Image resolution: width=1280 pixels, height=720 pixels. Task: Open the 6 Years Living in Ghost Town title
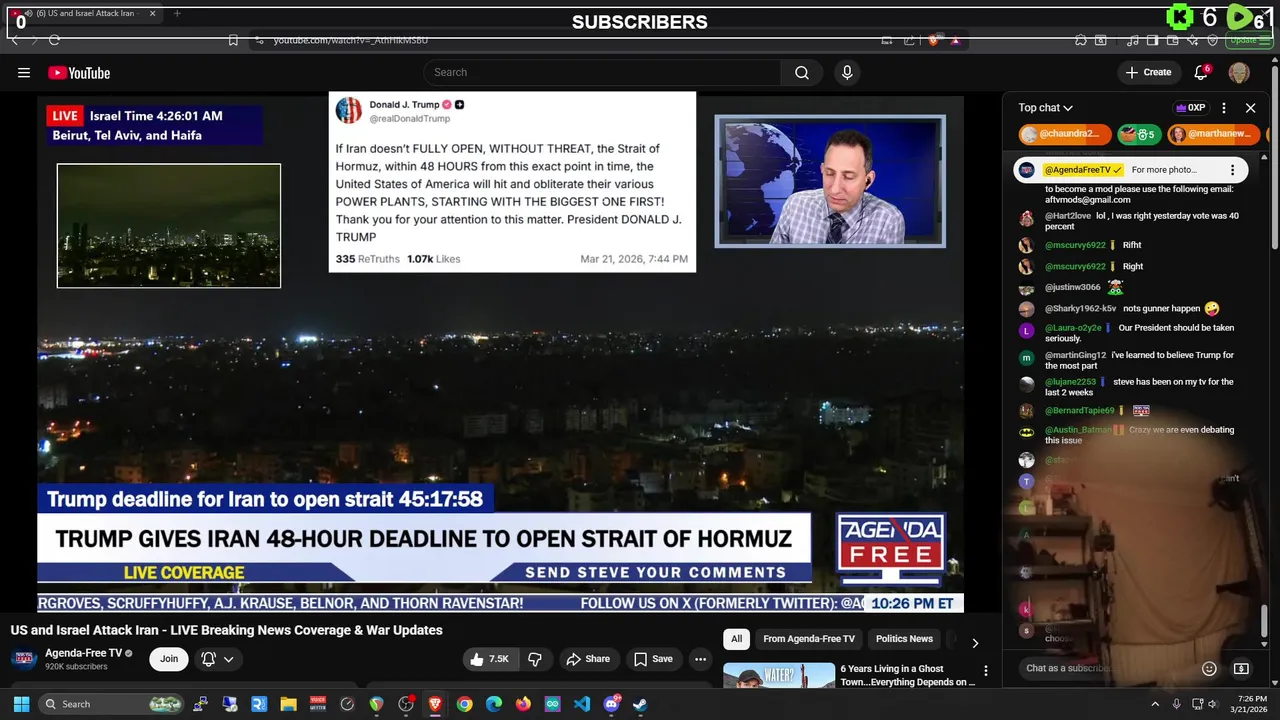pyautogui.click(x=907, y=675)
